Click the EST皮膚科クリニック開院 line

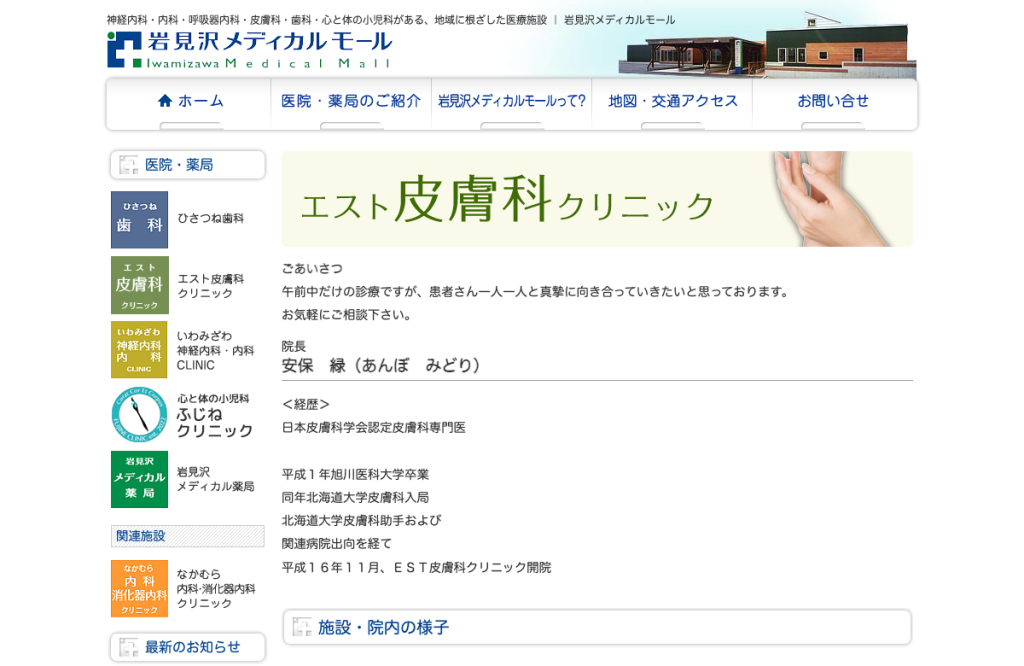pos(417,567)
